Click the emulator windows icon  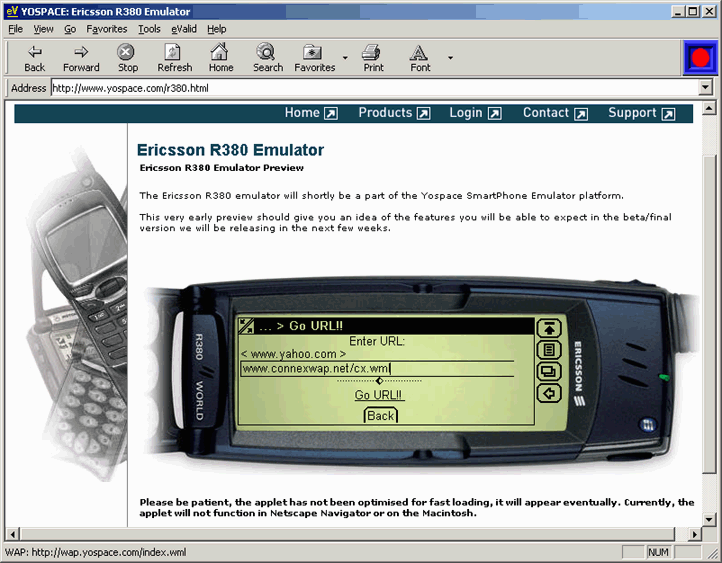point(549,371)
